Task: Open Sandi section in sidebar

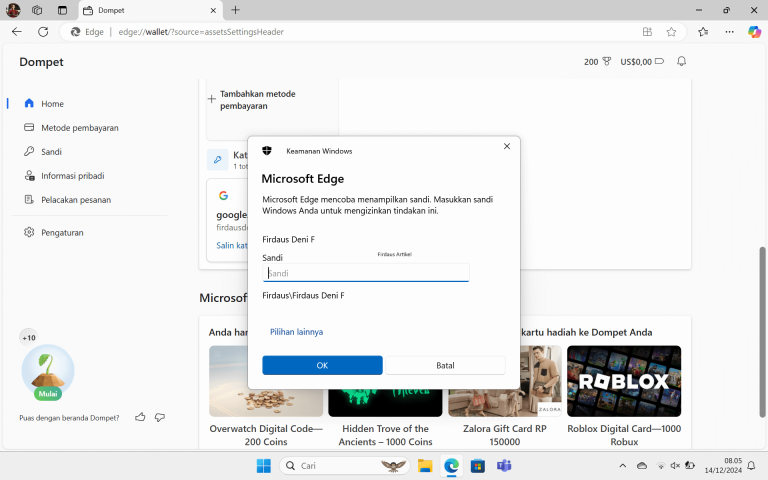Action: pos(43,151)
